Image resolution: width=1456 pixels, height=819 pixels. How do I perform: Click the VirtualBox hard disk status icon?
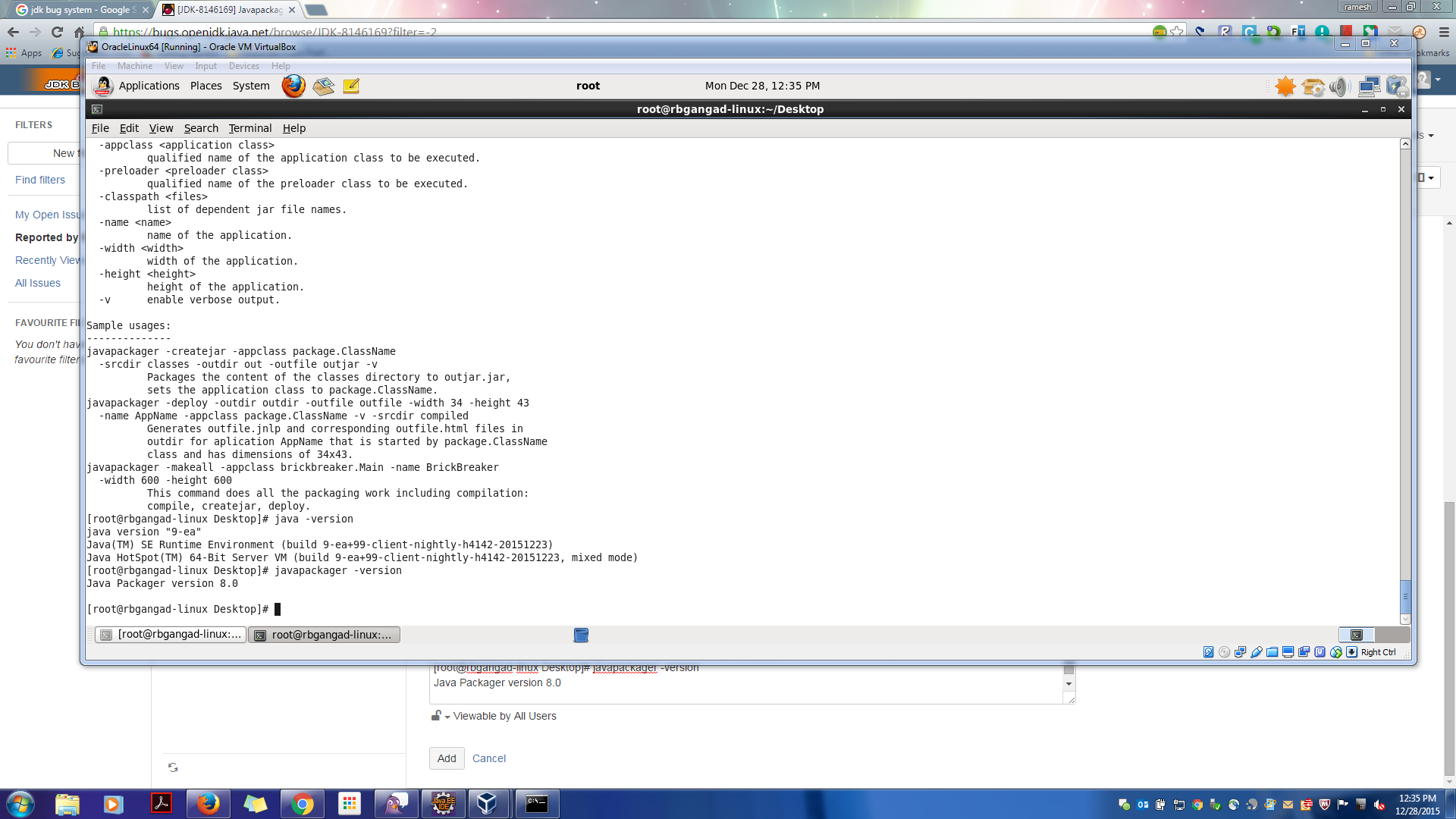click(x=1209, y=652)
